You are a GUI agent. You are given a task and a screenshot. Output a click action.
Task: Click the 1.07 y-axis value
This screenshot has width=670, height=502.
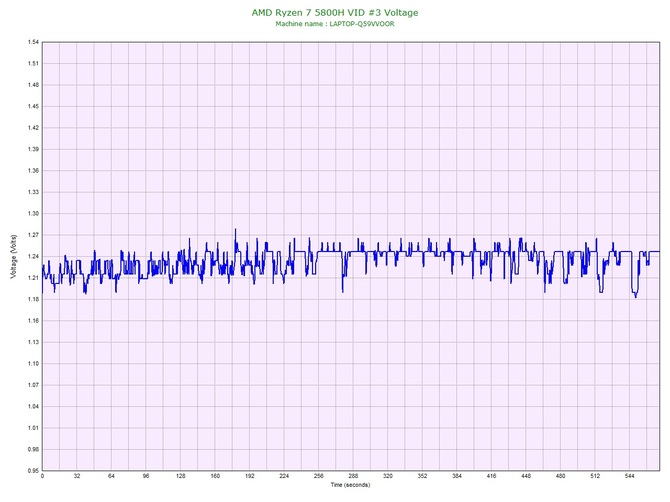(33, 385)
